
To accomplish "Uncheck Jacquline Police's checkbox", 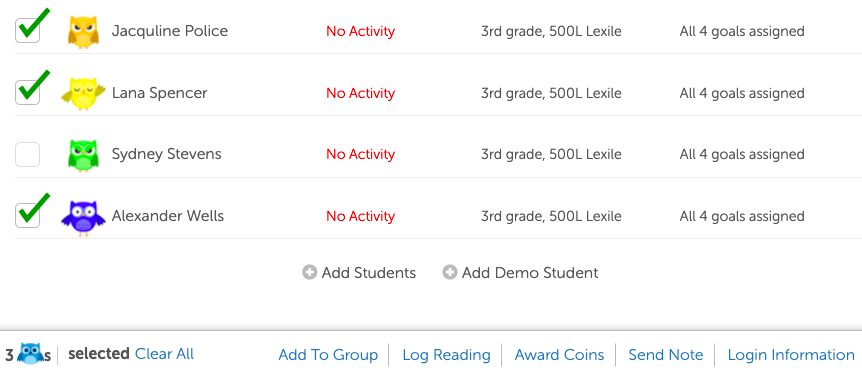I will coord(27,30).
